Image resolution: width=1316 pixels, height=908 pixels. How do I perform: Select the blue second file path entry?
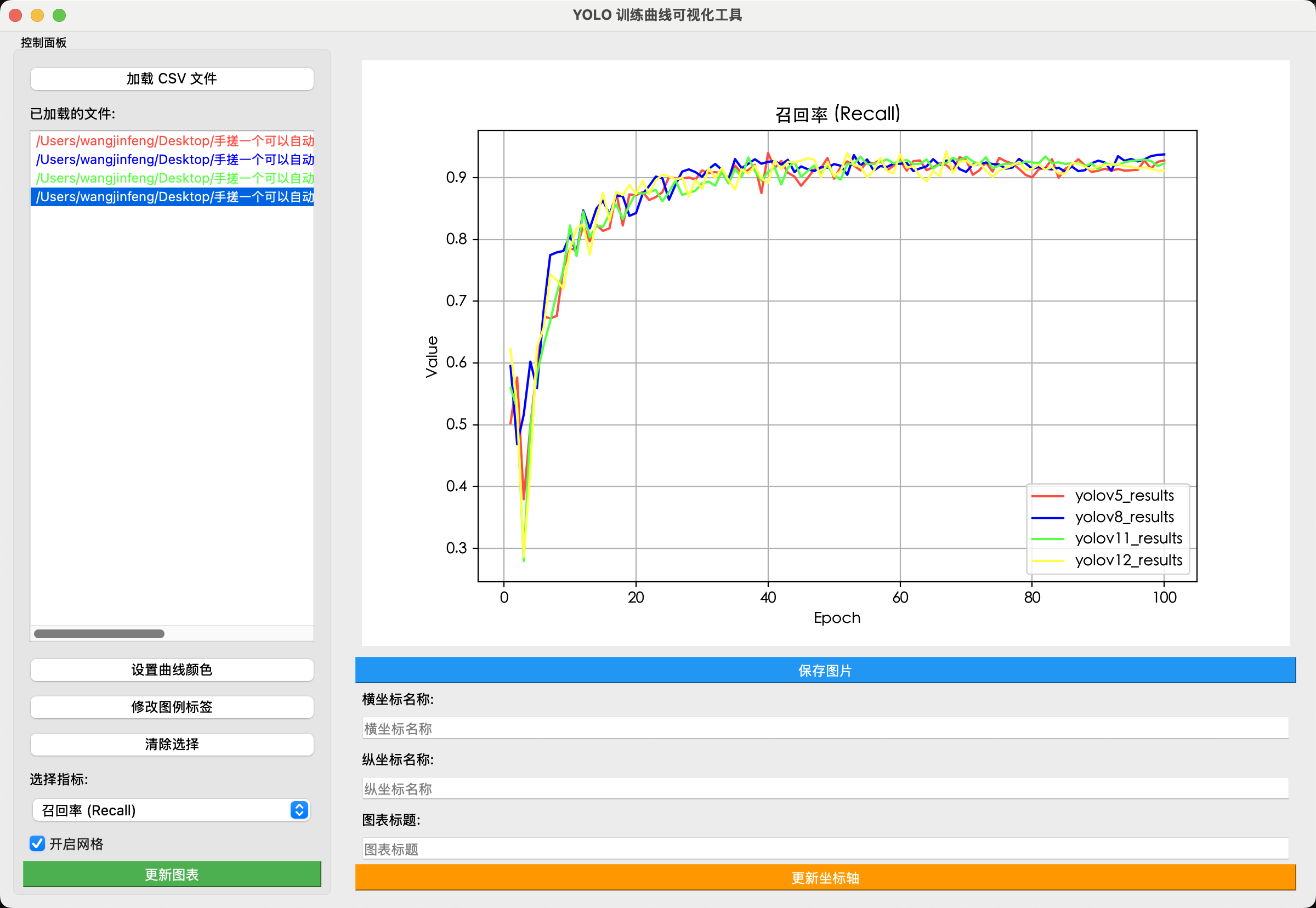[171, 160]
